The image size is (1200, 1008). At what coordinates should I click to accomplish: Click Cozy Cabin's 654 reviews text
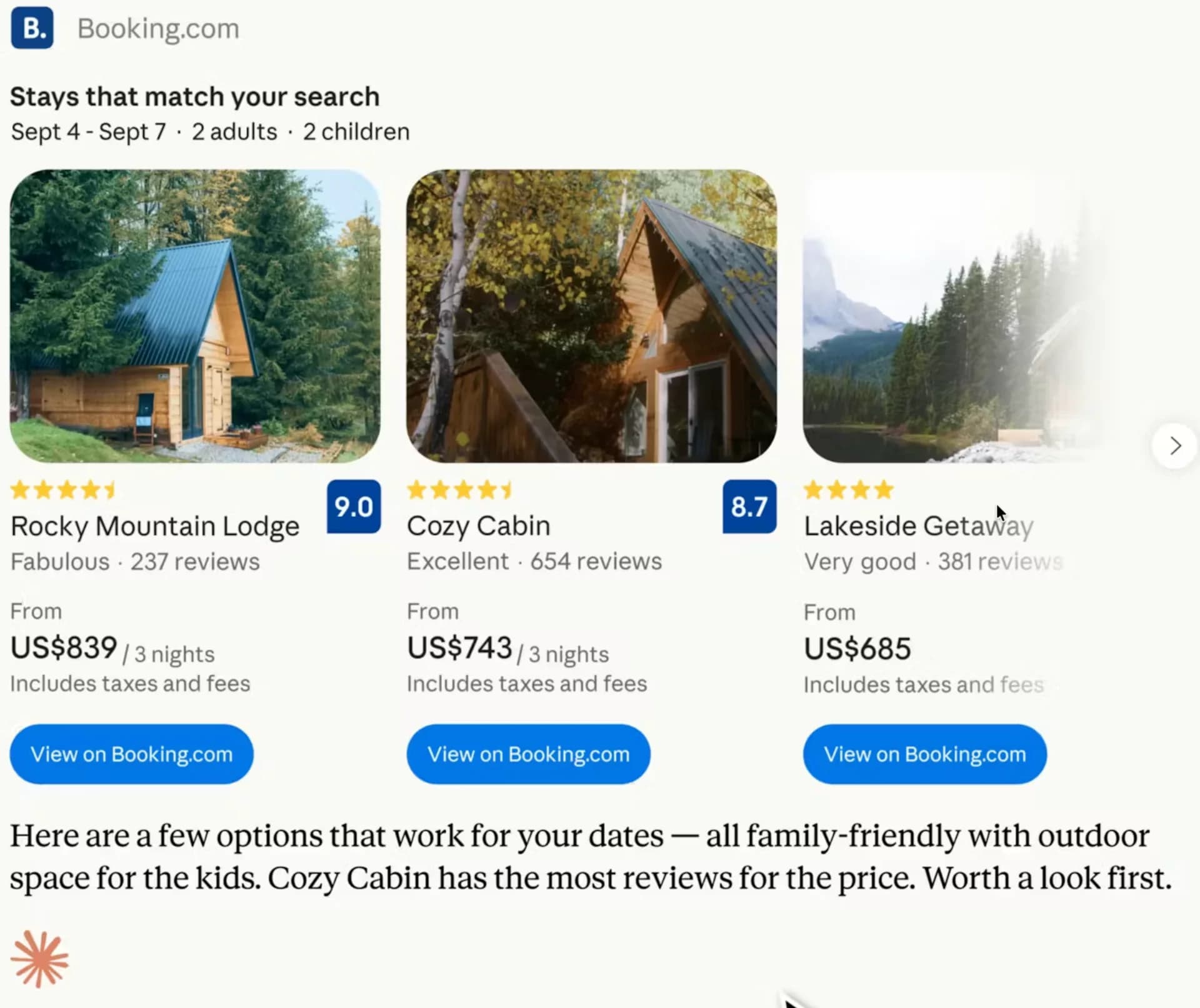click(596, 561)
